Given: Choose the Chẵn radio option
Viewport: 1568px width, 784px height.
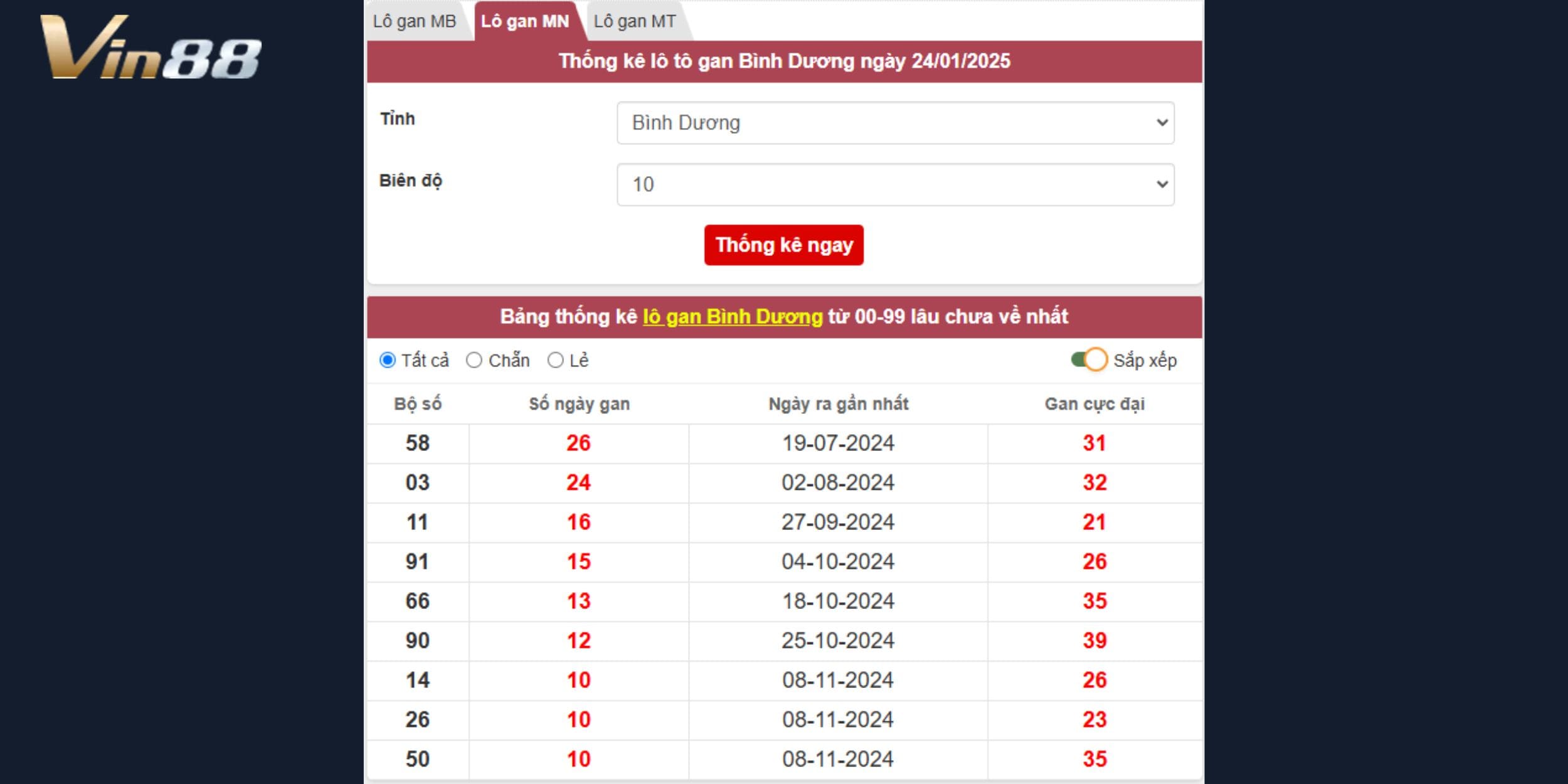Looking at the screenshot, I should pyautogui.click(x=474, y=360).
